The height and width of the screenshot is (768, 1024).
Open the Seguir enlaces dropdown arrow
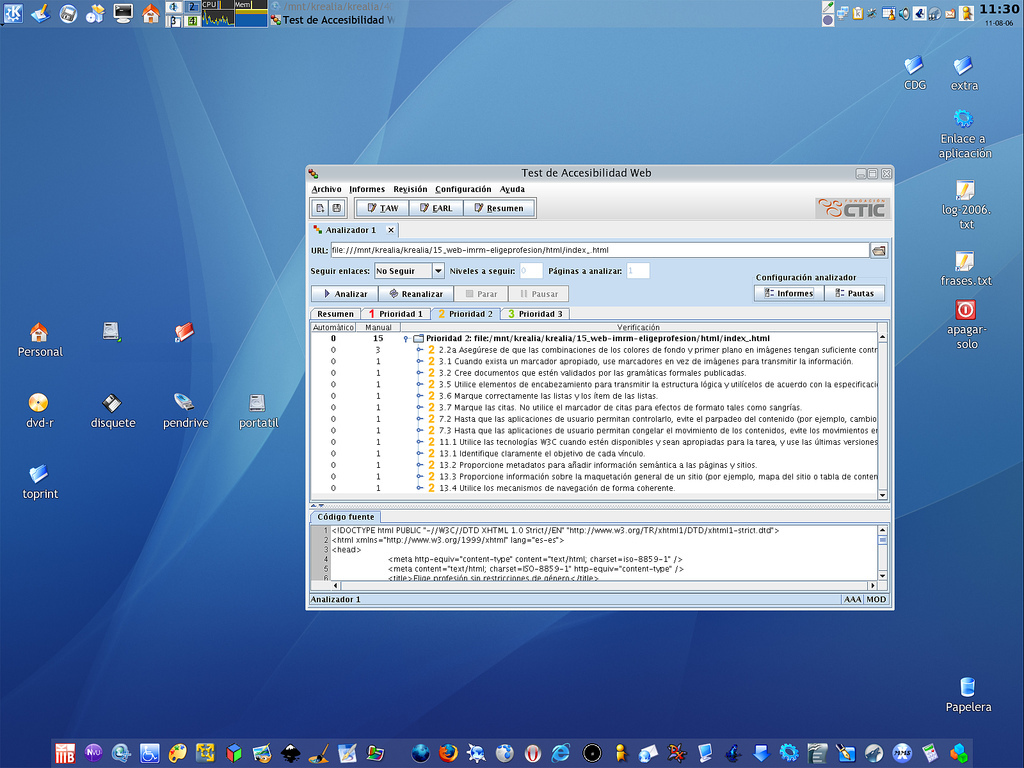438,270
